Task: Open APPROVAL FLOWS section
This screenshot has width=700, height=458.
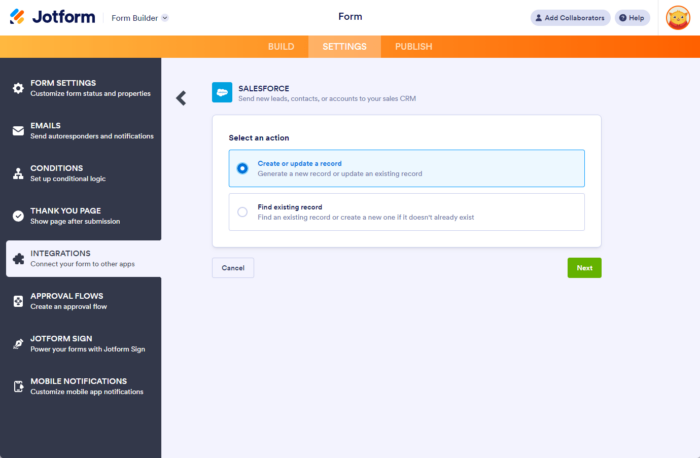Action: coord(83,301)
